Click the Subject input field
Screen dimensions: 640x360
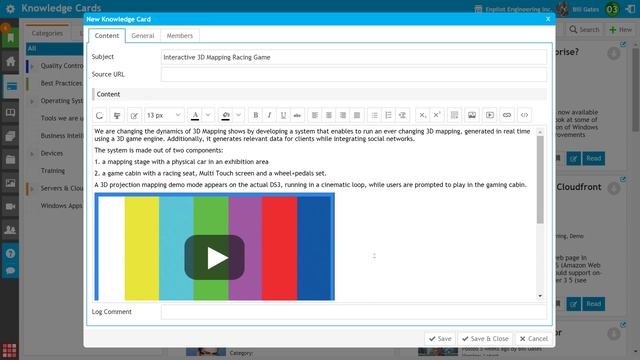(353, 57)
